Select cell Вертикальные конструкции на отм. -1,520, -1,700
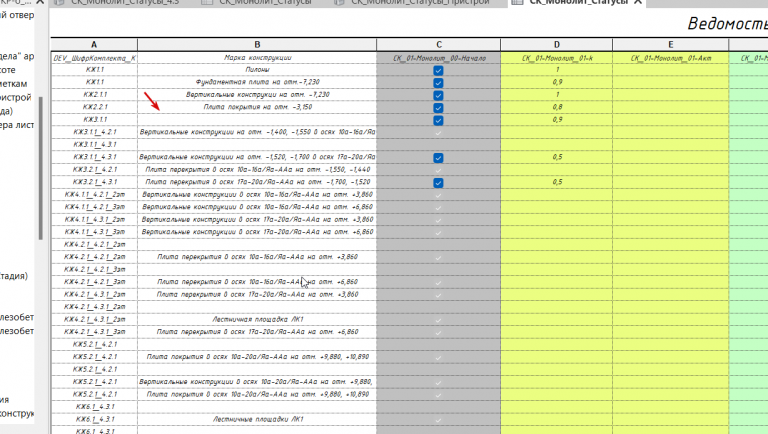This screenshot has width=768, height=434. [x=257, y=157]
